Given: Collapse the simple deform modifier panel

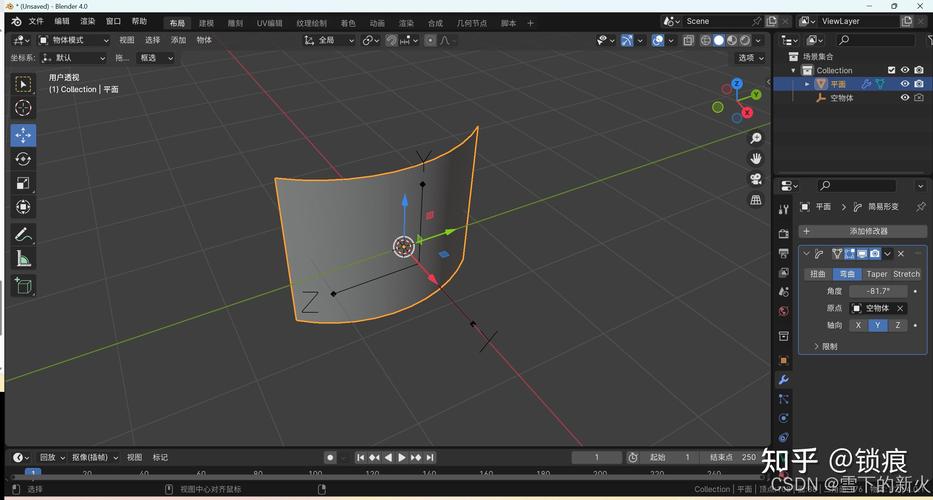Looking at the screenshot, I should tap(806, 254).
